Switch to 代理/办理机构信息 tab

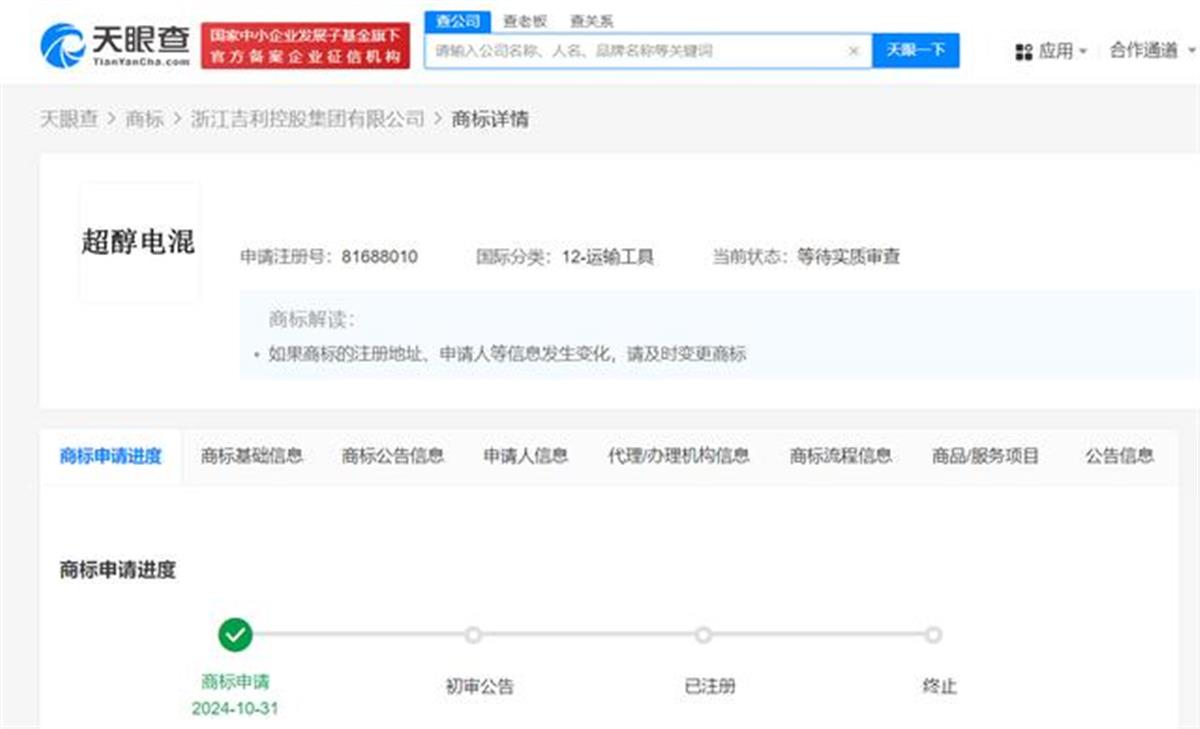tap(679, 456)
